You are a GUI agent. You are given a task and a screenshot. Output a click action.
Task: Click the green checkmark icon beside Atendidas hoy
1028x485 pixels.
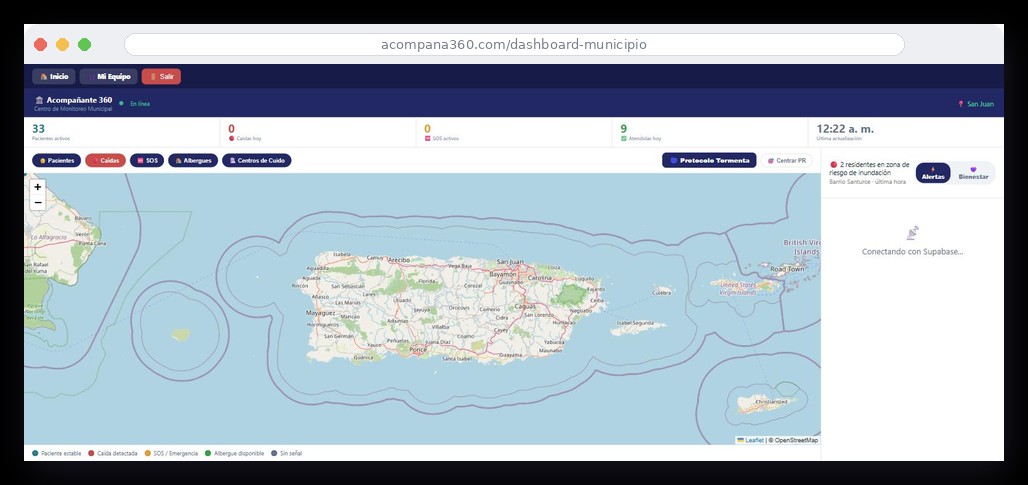623,139
